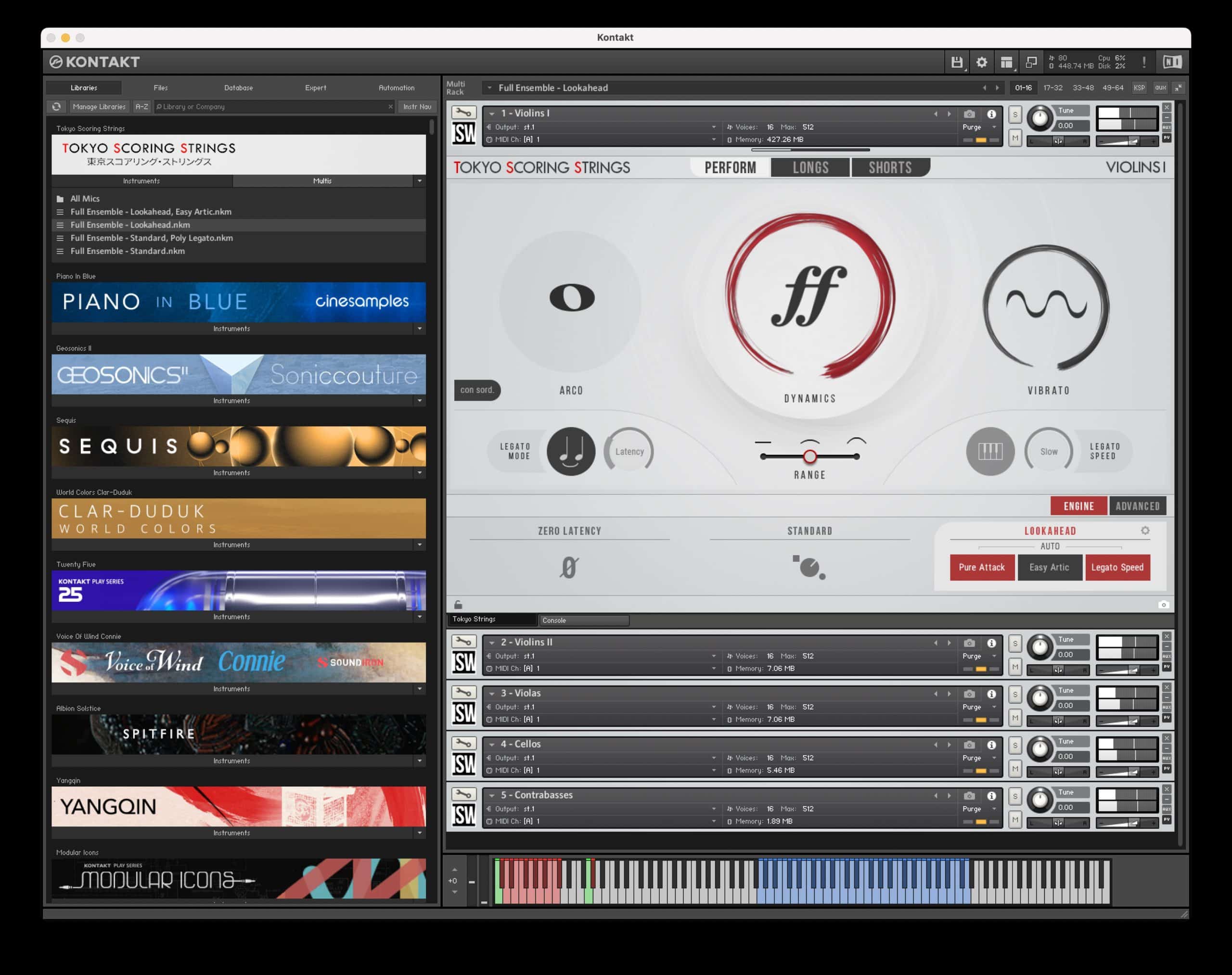The image size is (1232, 975).
Task: Click the ff Dynamics circle
Action: (810, 297)
